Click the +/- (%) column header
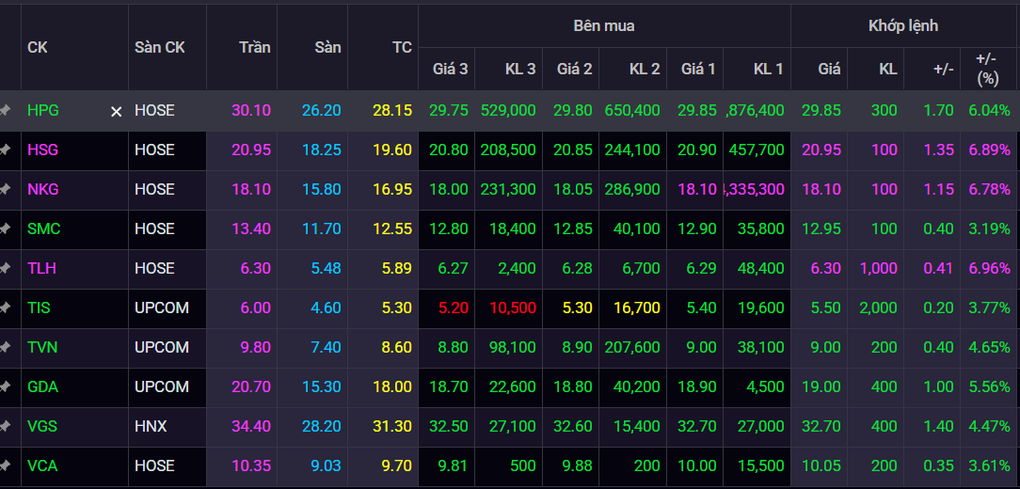Viewport: 1020px width, 489px height. [x=987, y=68]
